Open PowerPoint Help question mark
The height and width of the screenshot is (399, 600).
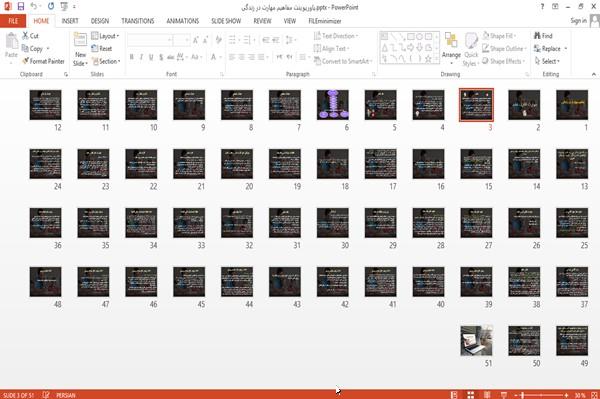[542, 7]
